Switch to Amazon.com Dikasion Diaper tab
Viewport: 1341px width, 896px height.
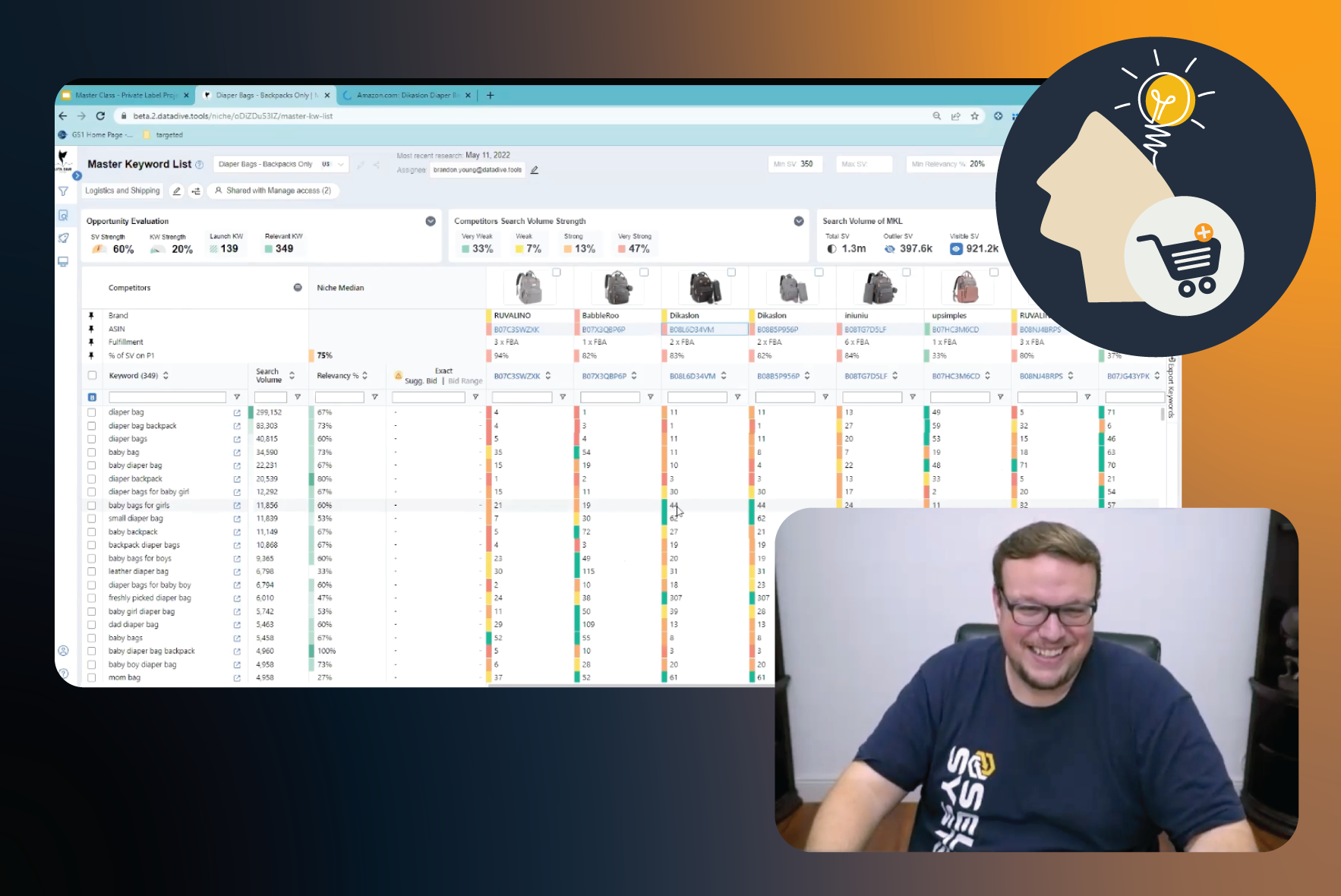click(407, 96)
